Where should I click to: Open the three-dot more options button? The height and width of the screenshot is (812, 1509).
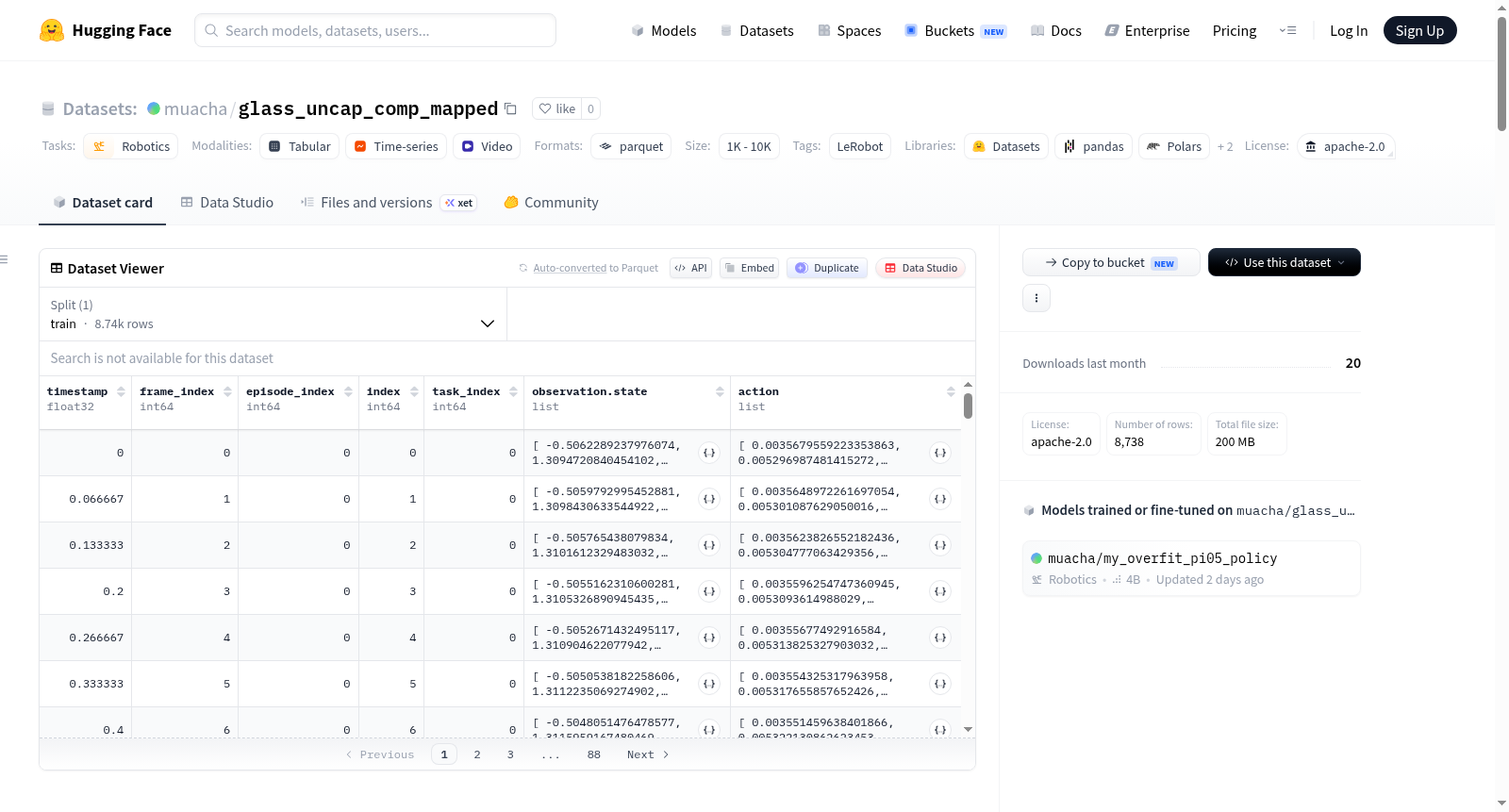[x=1036, y=298]
